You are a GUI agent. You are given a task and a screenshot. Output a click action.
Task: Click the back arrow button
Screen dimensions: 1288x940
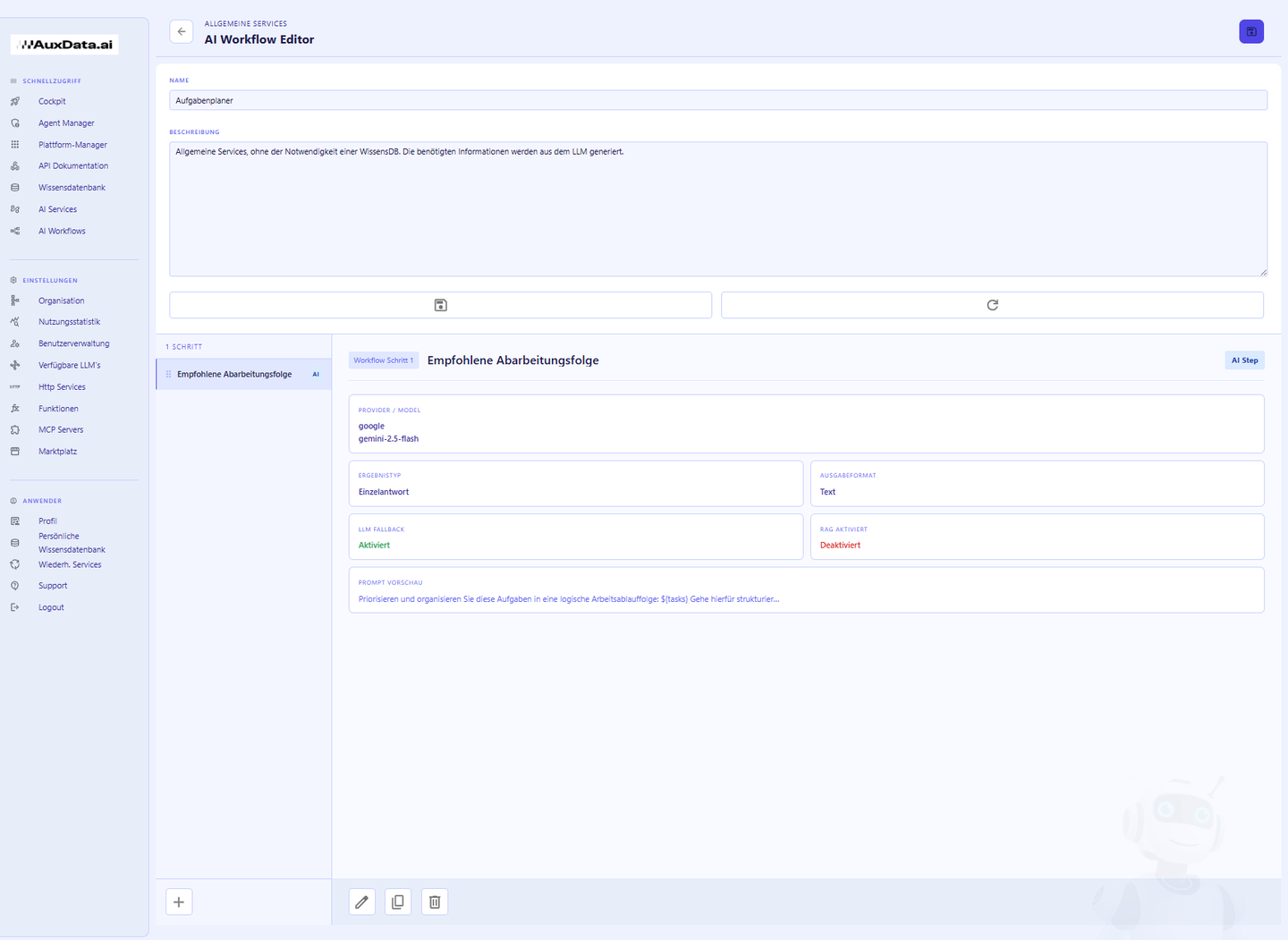coord(182,31)
